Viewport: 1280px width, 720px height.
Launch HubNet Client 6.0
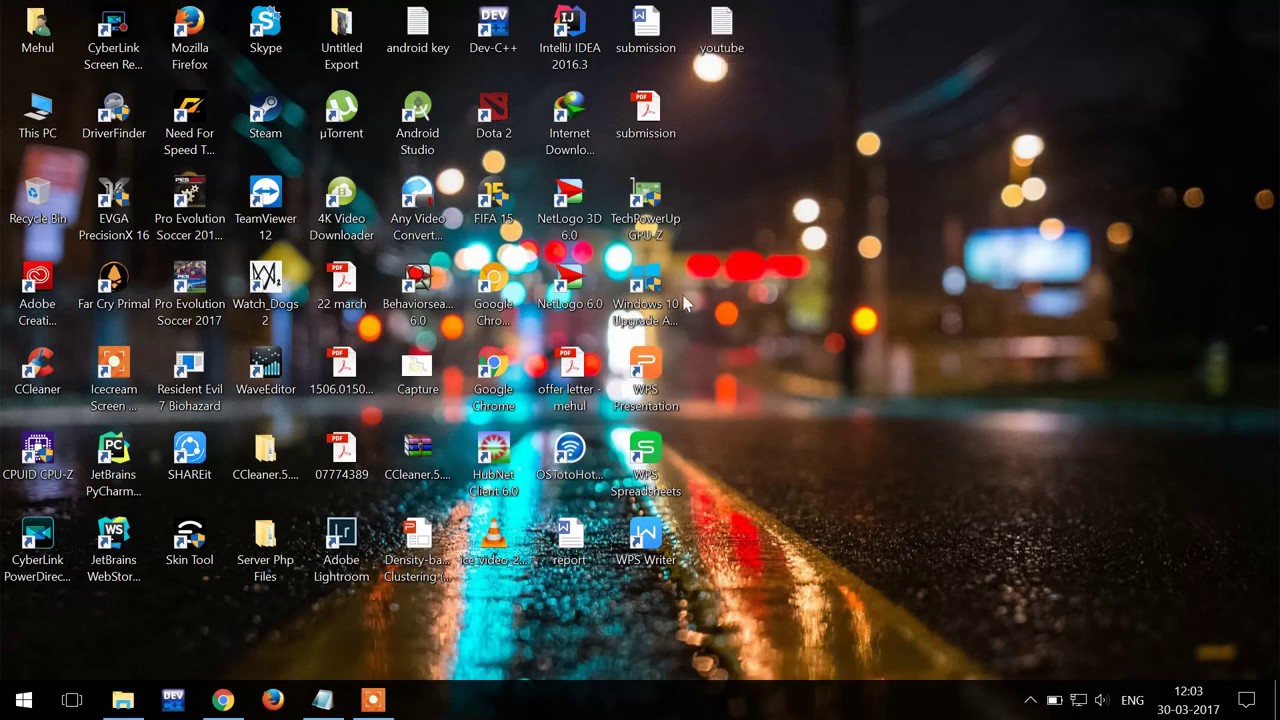tap(493, 465)
